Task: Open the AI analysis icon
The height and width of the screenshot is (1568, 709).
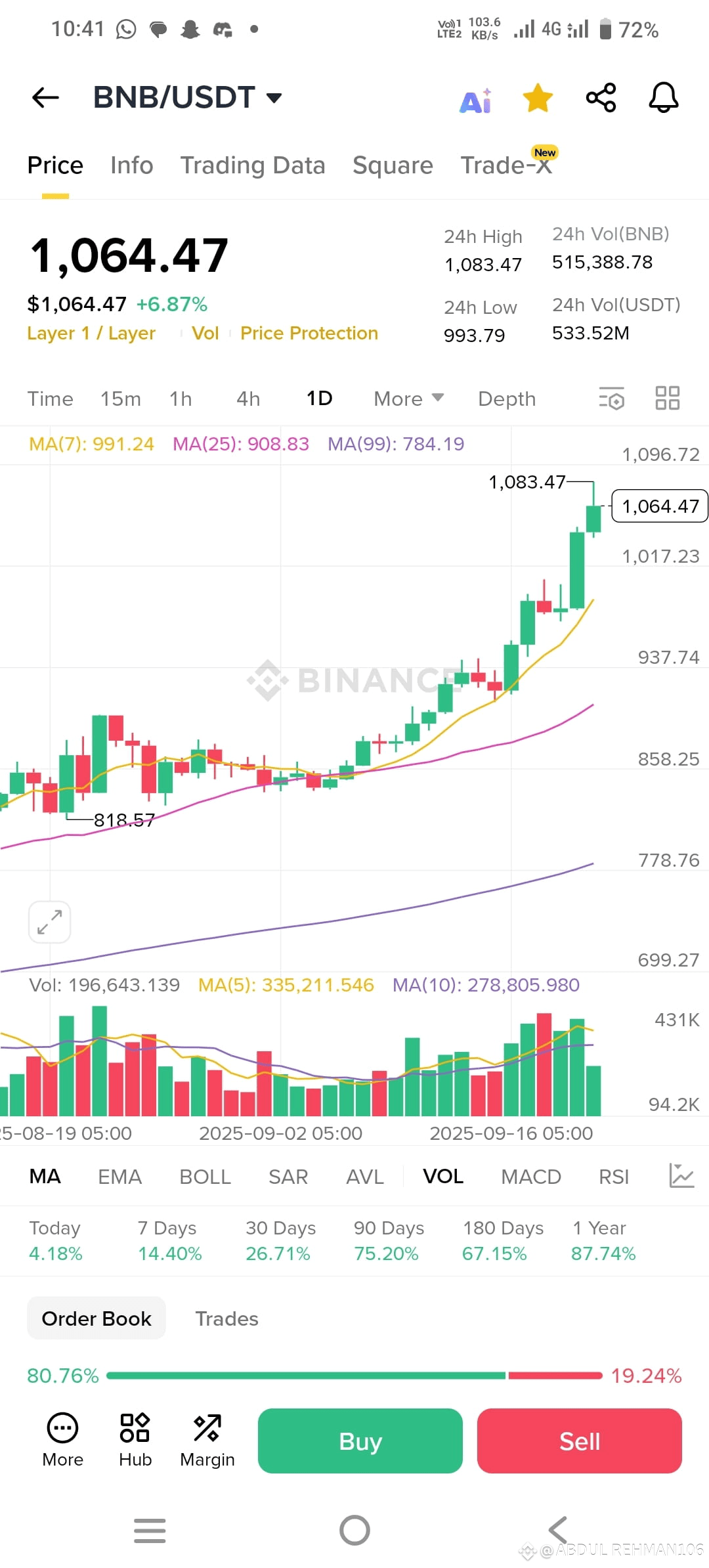Action: pos(476,100)
